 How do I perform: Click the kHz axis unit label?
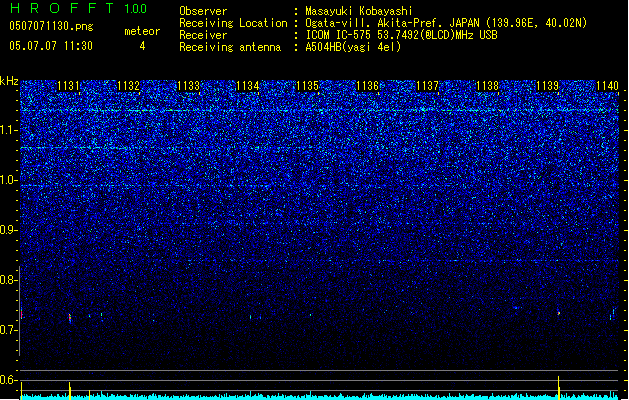[9, 81]
